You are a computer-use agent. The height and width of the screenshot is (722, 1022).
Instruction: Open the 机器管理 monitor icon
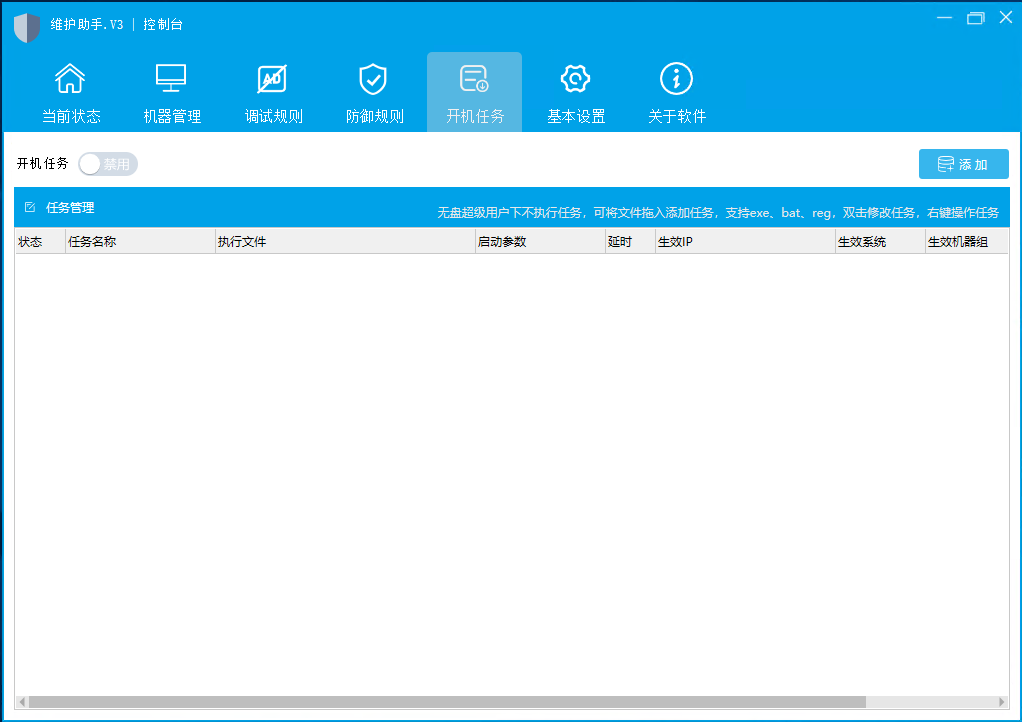pyautogui.click(x=171, y=79)
